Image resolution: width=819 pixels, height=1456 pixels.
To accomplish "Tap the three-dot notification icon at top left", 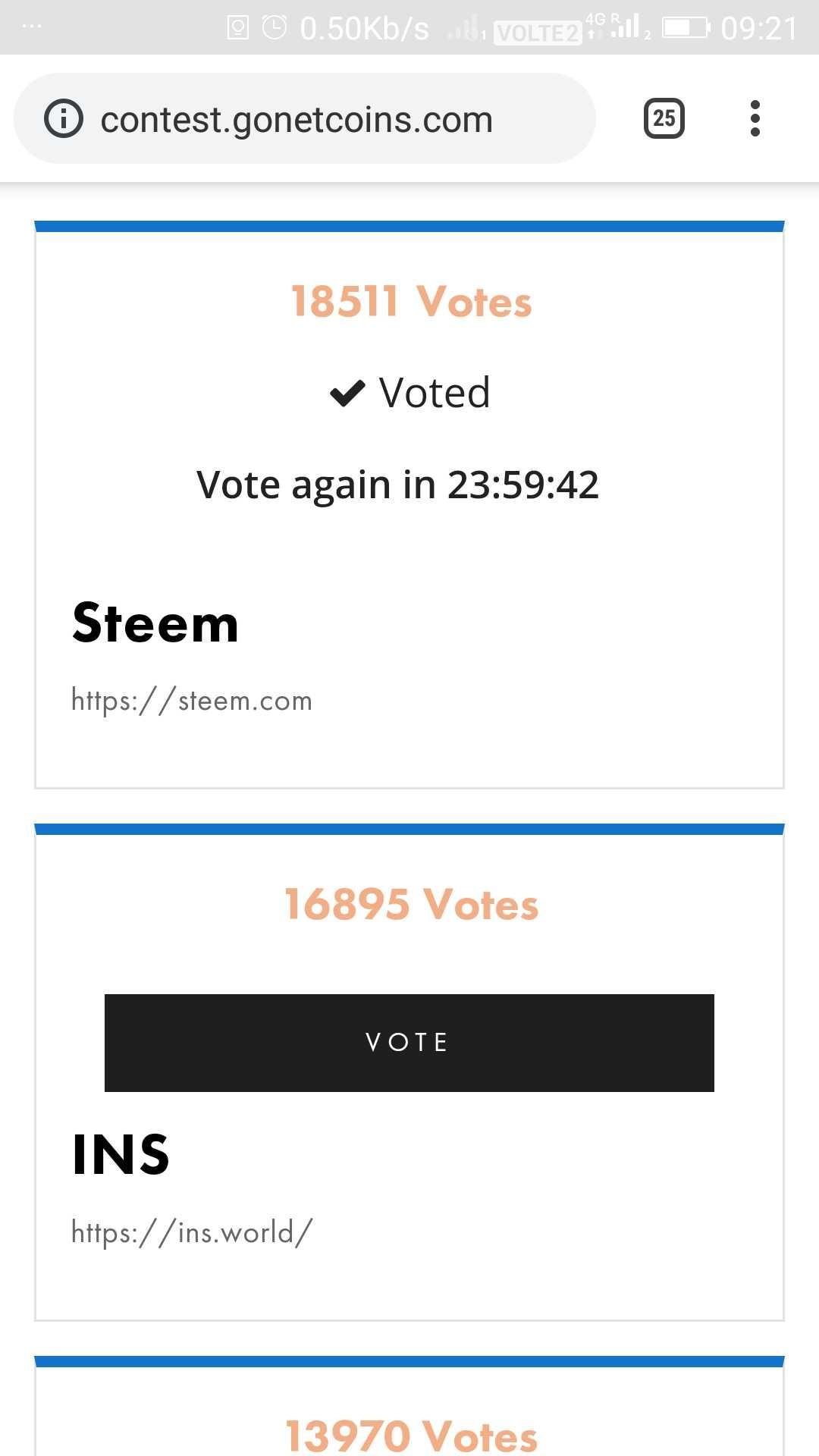I will [33, 27].
